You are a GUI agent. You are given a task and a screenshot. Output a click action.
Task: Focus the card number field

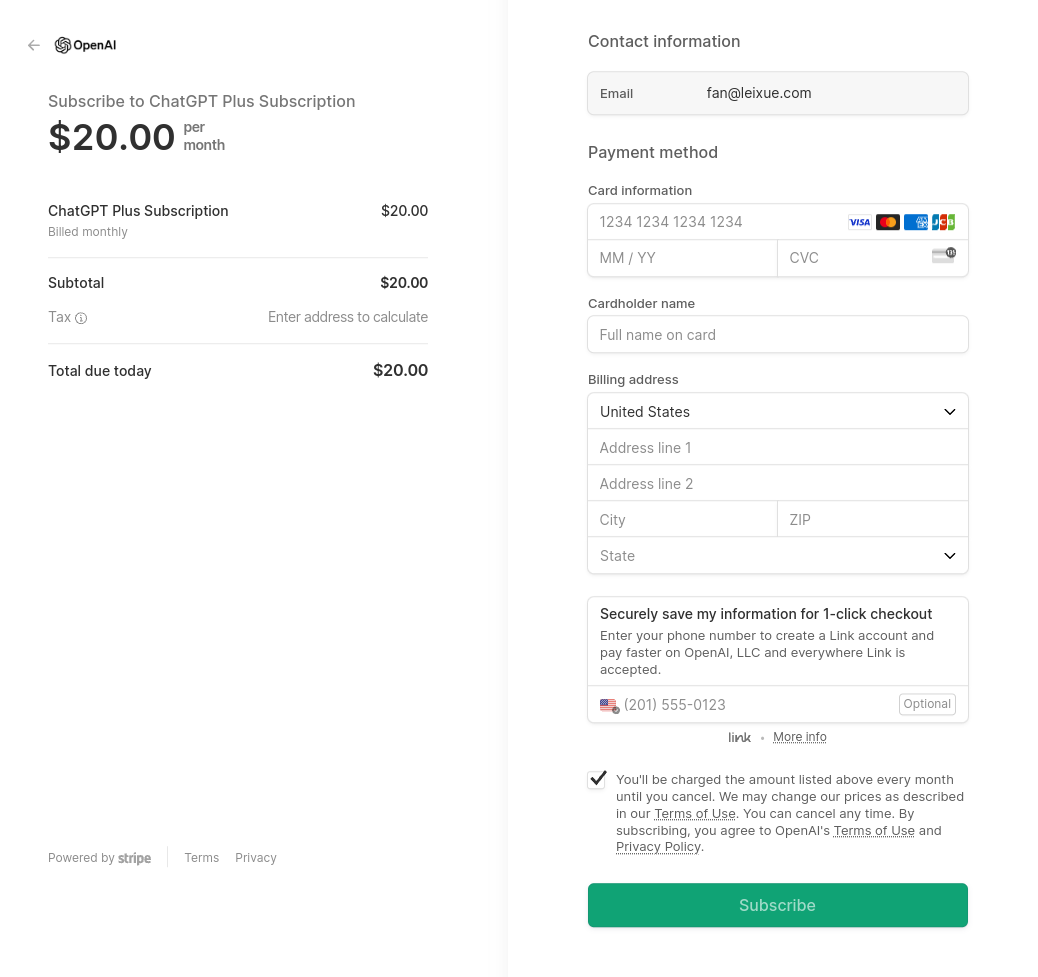point(715,222)
